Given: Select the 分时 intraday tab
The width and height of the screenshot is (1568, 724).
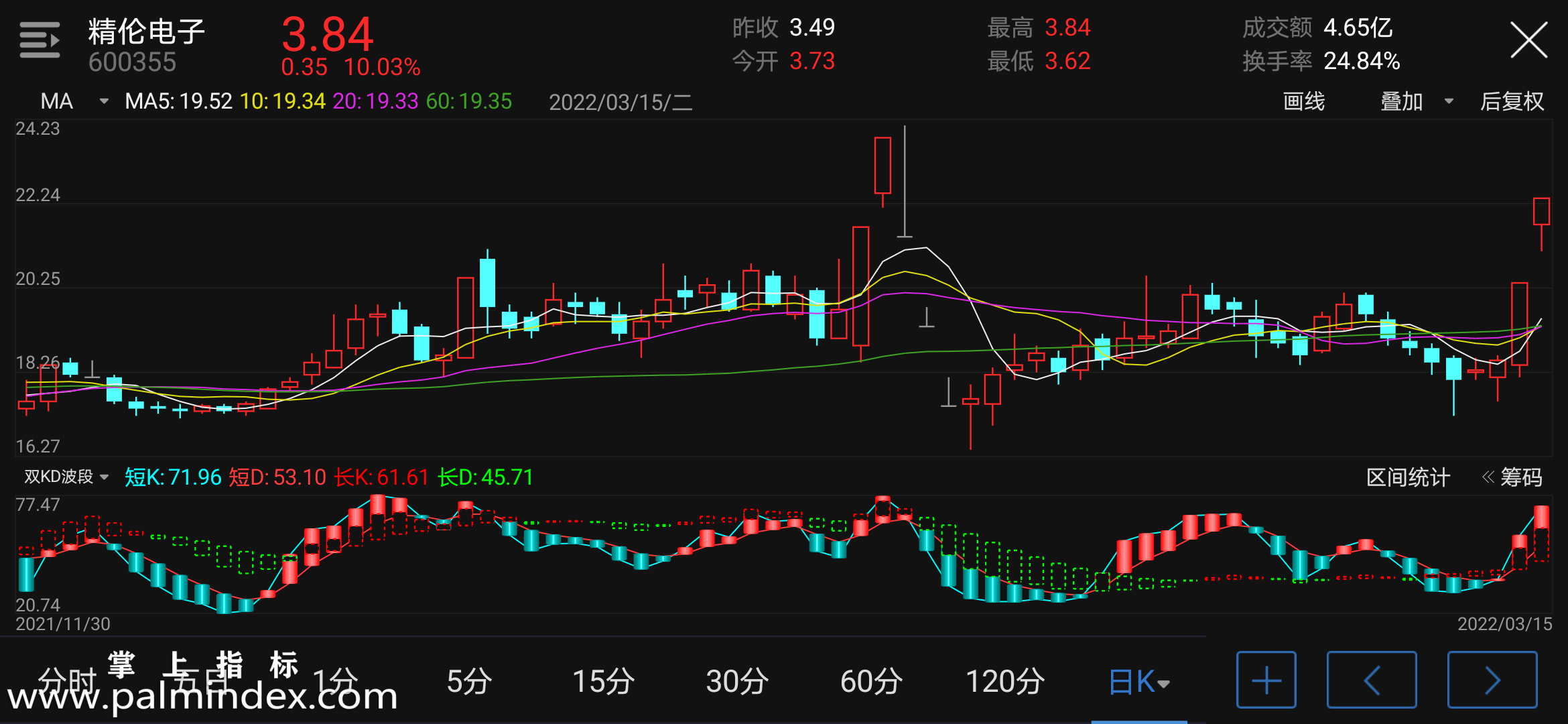Looking at the screenshot, I should pos(67,681).
